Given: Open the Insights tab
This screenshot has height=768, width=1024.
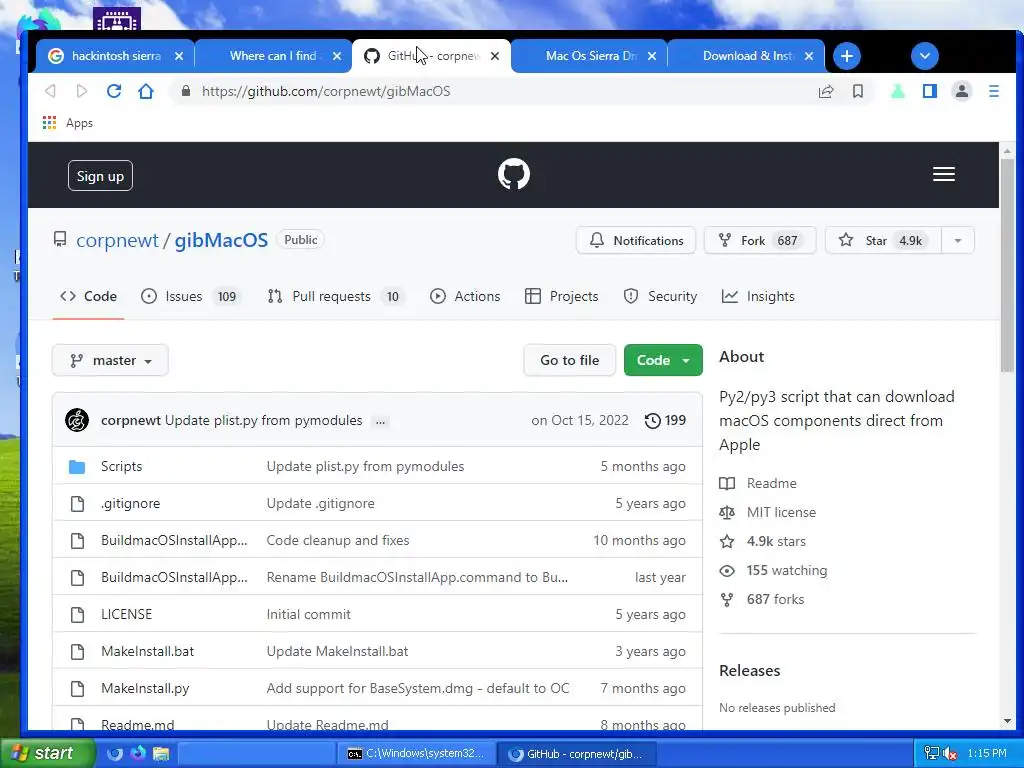Looking at the screenshot, I should tap(758, 296).
